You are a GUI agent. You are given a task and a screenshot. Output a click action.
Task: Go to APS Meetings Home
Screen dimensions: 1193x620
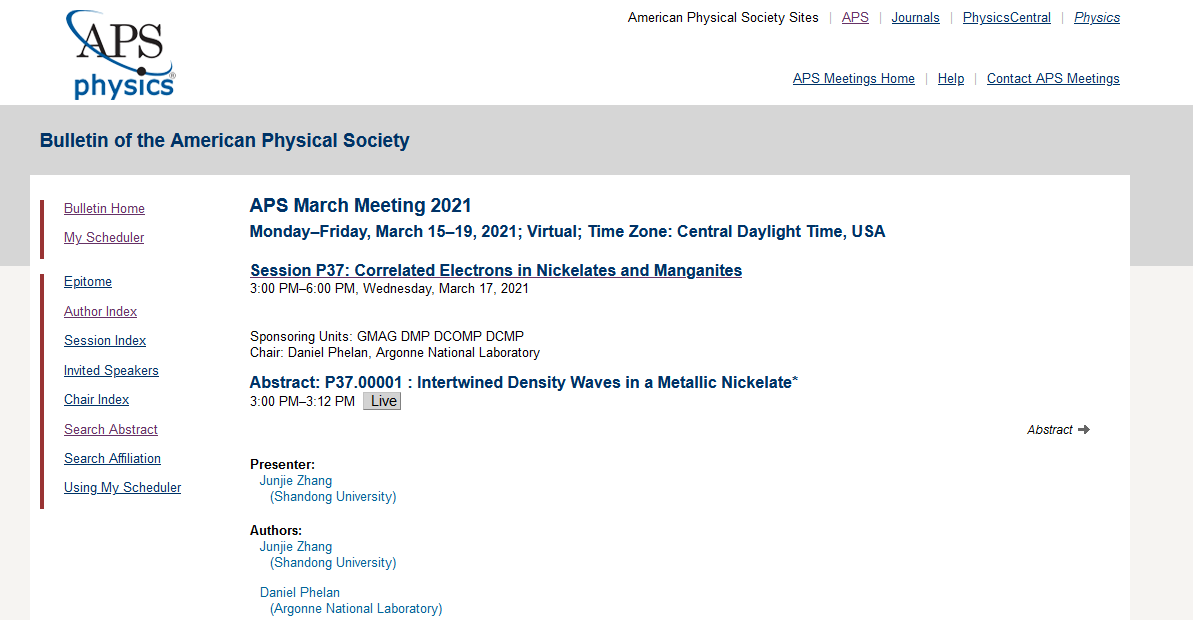pos(853,79)
